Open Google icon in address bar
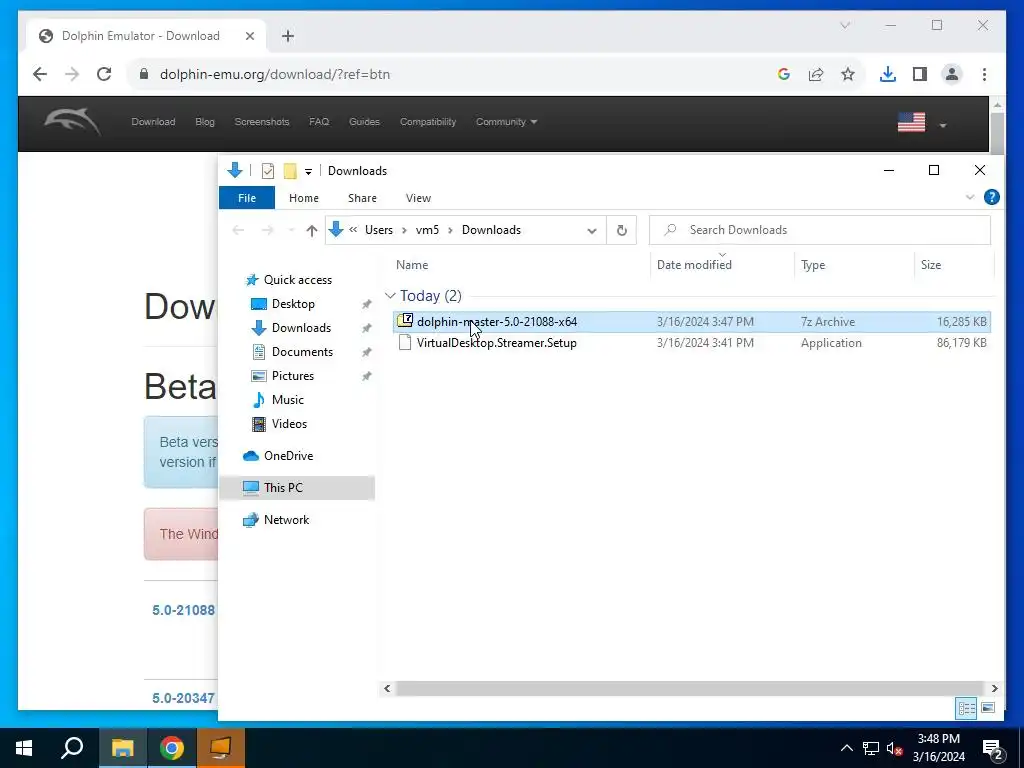The width and height of the screenshot is (1024, 768). point(784,74)
